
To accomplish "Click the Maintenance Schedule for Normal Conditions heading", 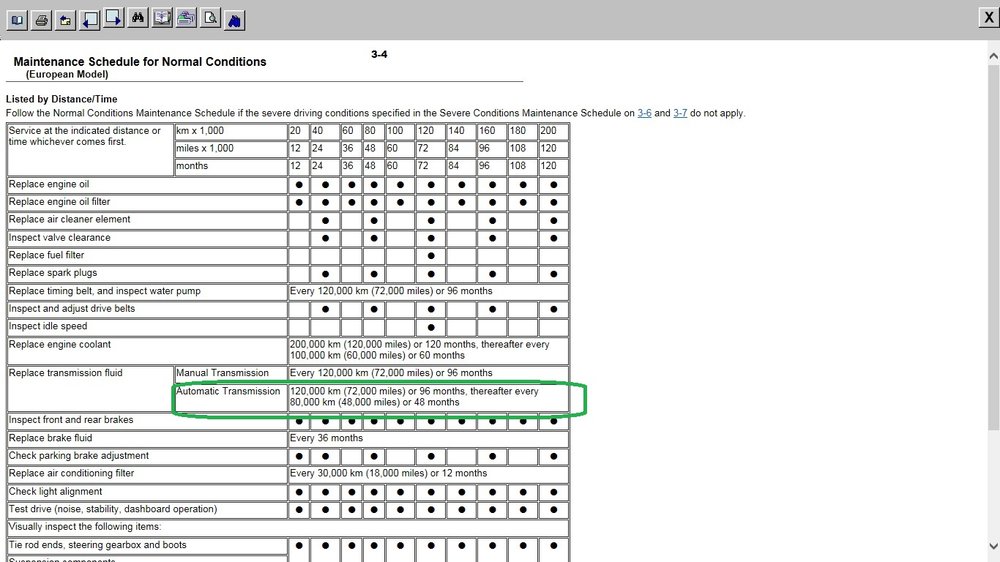I will tap(140, 62).
